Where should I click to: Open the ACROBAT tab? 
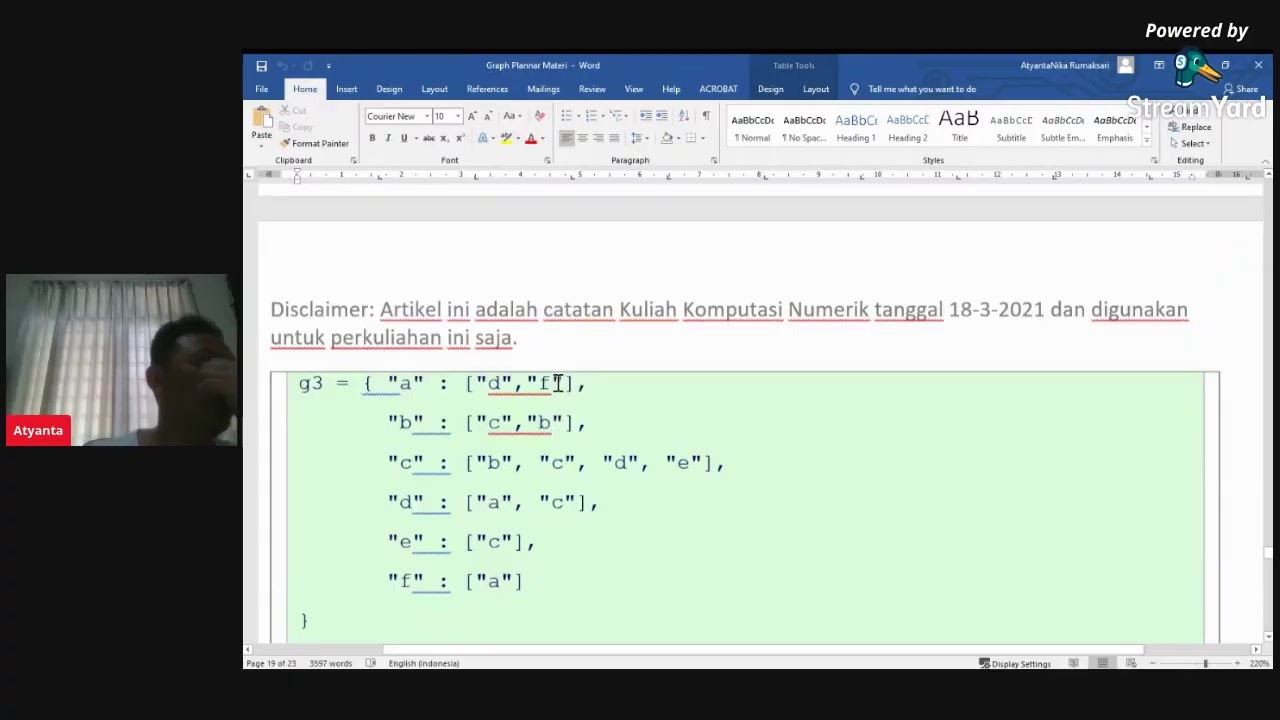coord(718,89)
